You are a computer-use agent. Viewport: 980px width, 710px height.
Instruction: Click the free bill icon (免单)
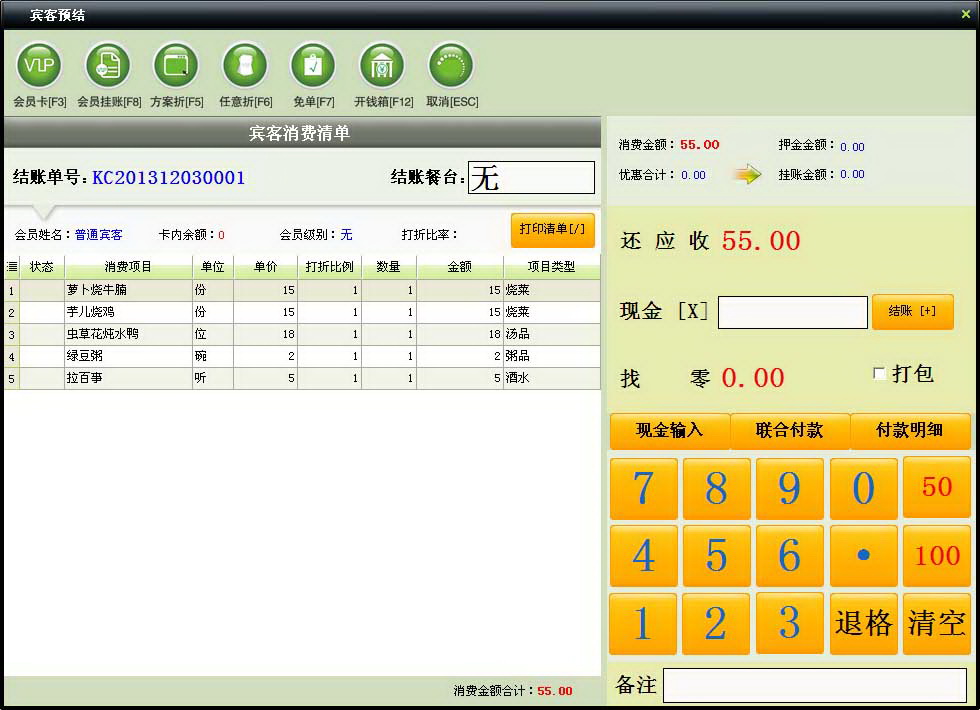[313, 66]
